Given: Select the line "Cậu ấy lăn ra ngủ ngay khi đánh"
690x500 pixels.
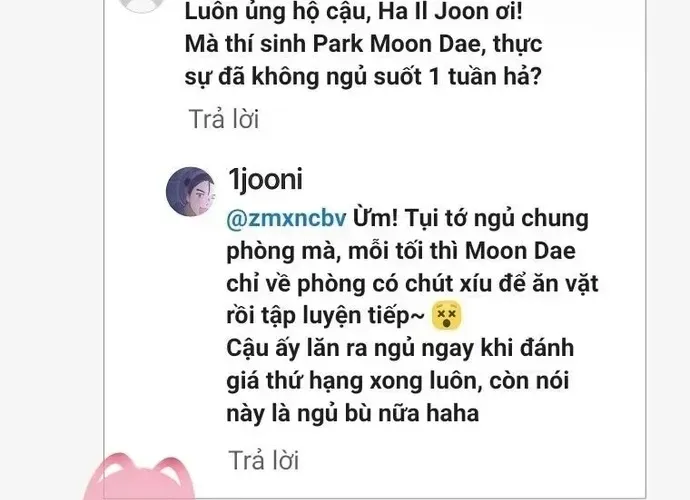Looking at the screenshot, I should tap(400, 349).
